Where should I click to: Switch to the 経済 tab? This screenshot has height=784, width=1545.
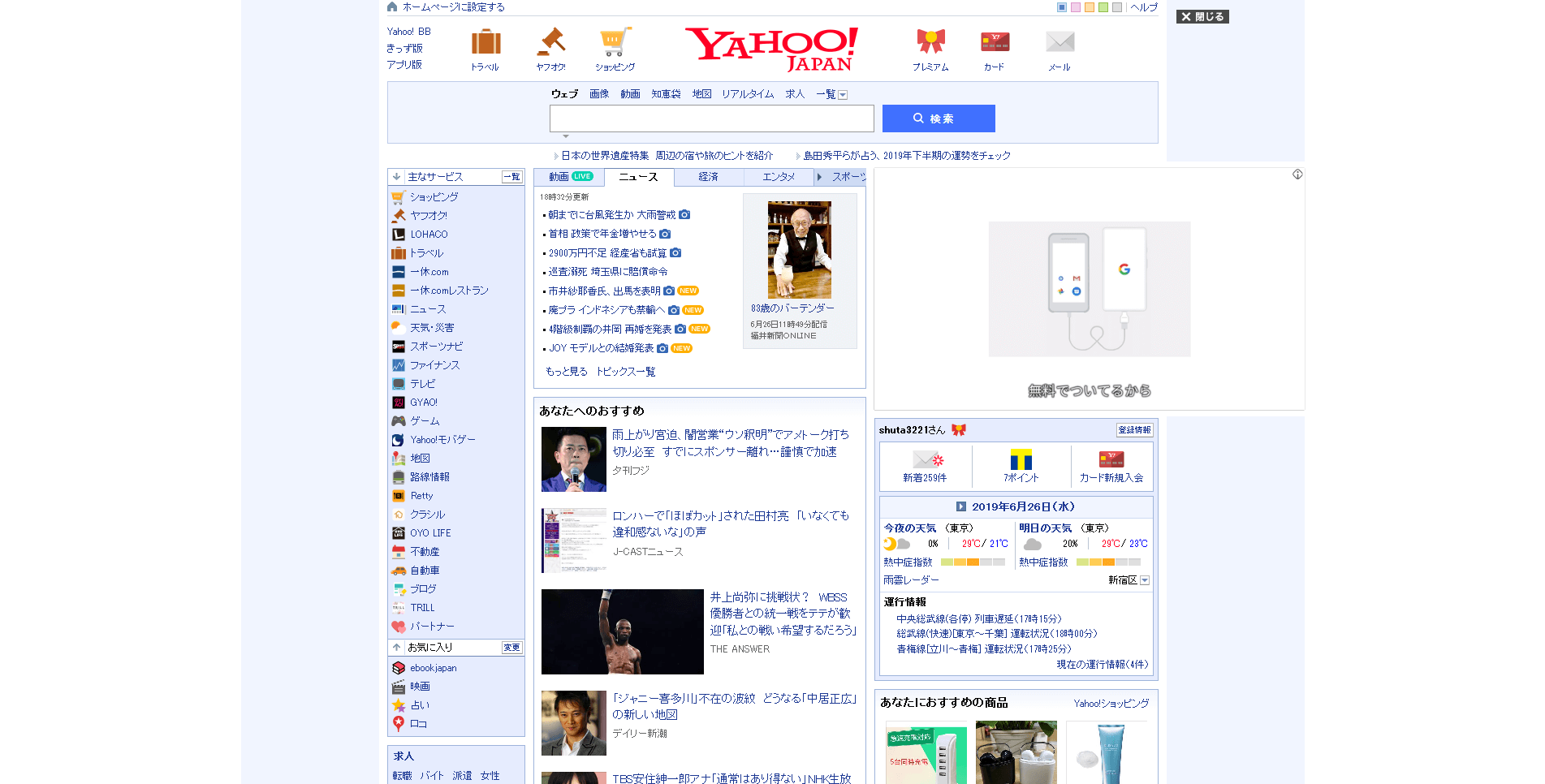pyautogui.click(x=708, y=176)
